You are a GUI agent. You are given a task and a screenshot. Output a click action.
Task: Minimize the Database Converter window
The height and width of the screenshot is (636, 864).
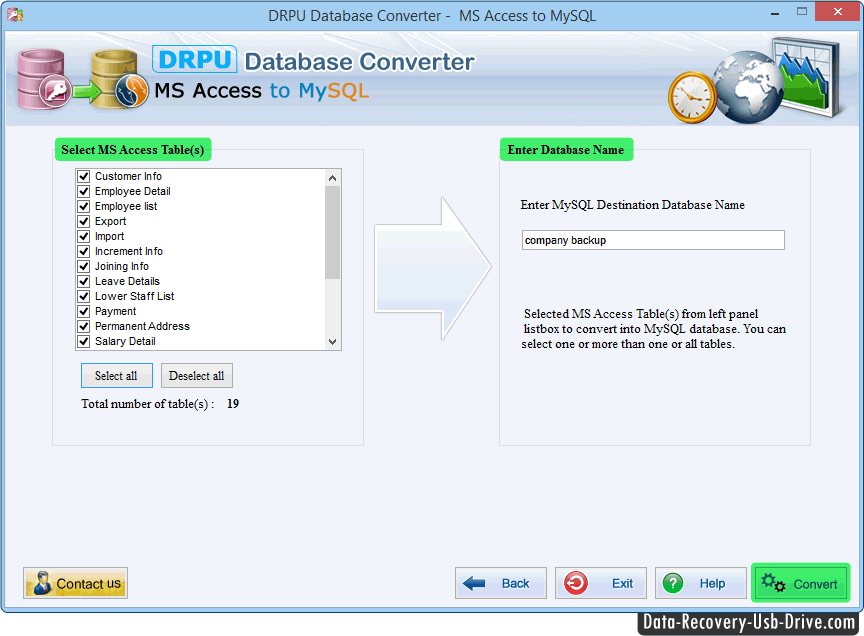(x=775, y=12)
